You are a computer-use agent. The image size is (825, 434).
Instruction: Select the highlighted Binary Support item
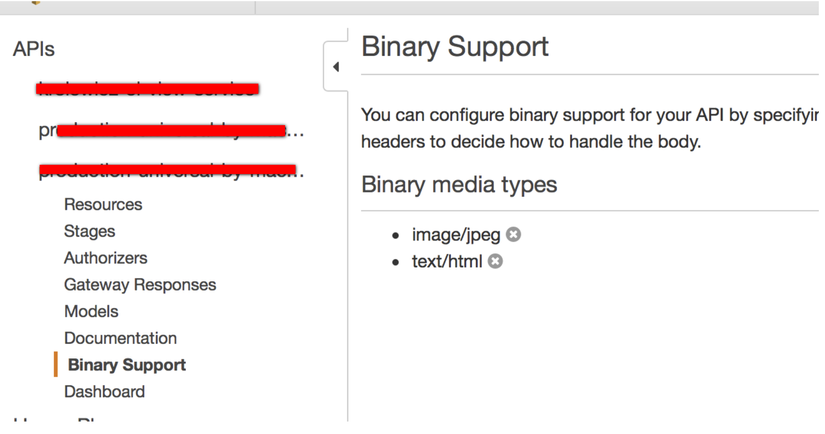point(127,365)
